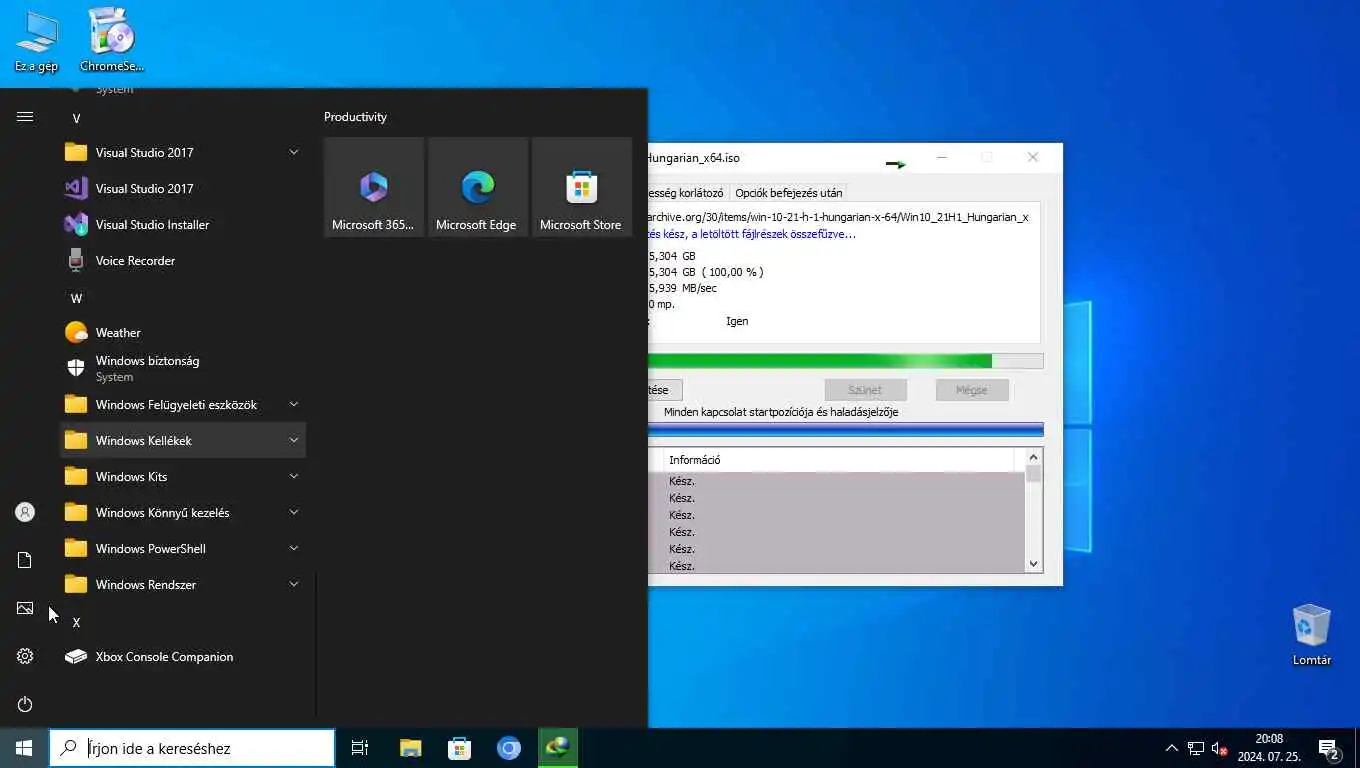Open the network status tray icon
Image resolution: width=1360 pixels, height=768 pixels.
pos(1196,748)
